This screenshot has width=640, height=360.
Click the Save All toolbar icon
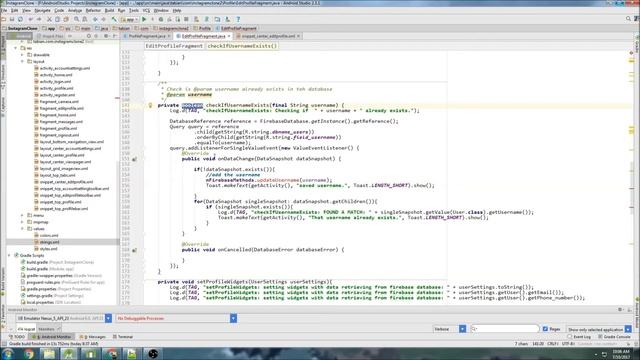pyautogui.click(x=12, y=19)
